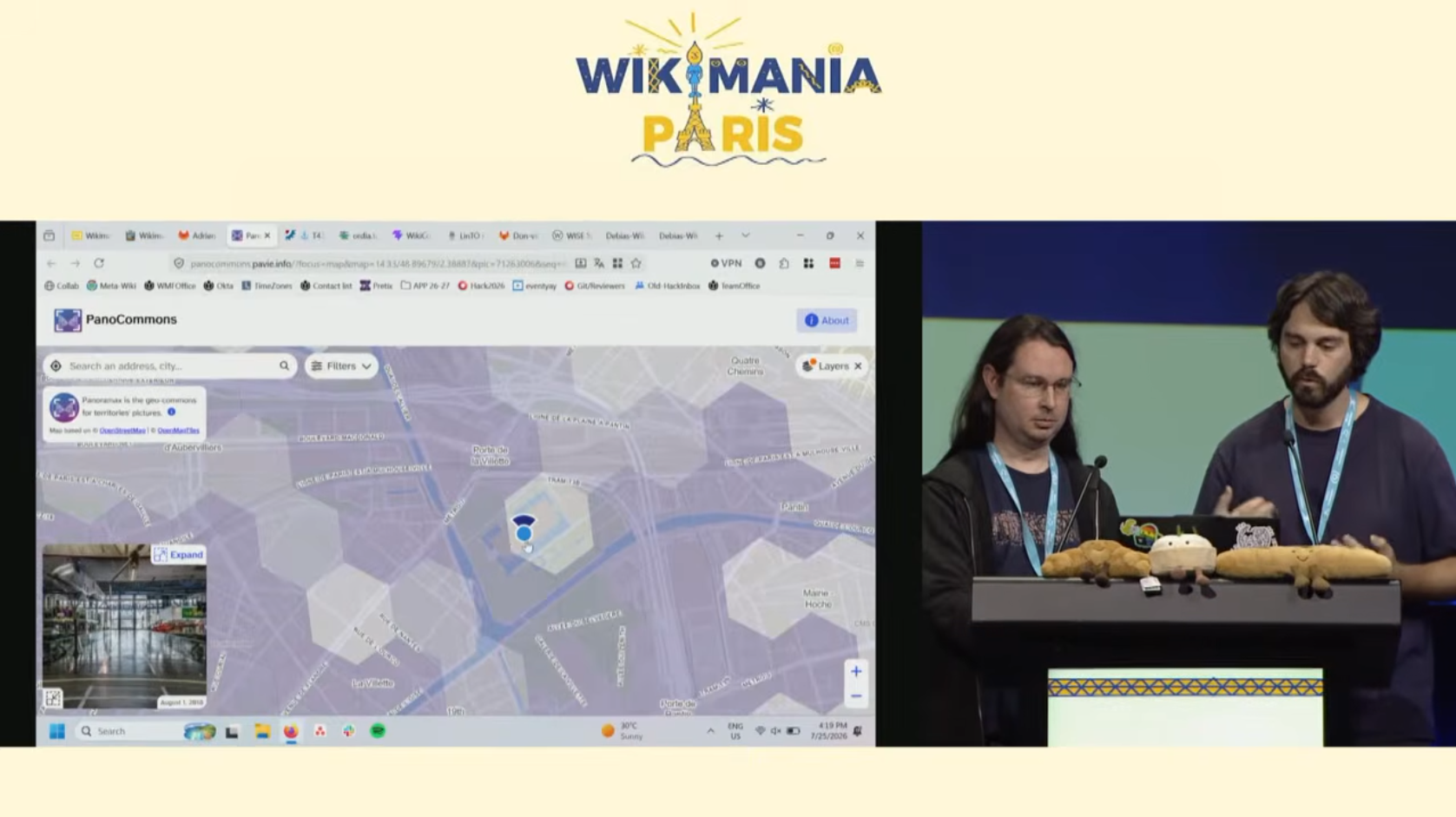Click the About button
1456x817 pixels.
tap(827, 320)
